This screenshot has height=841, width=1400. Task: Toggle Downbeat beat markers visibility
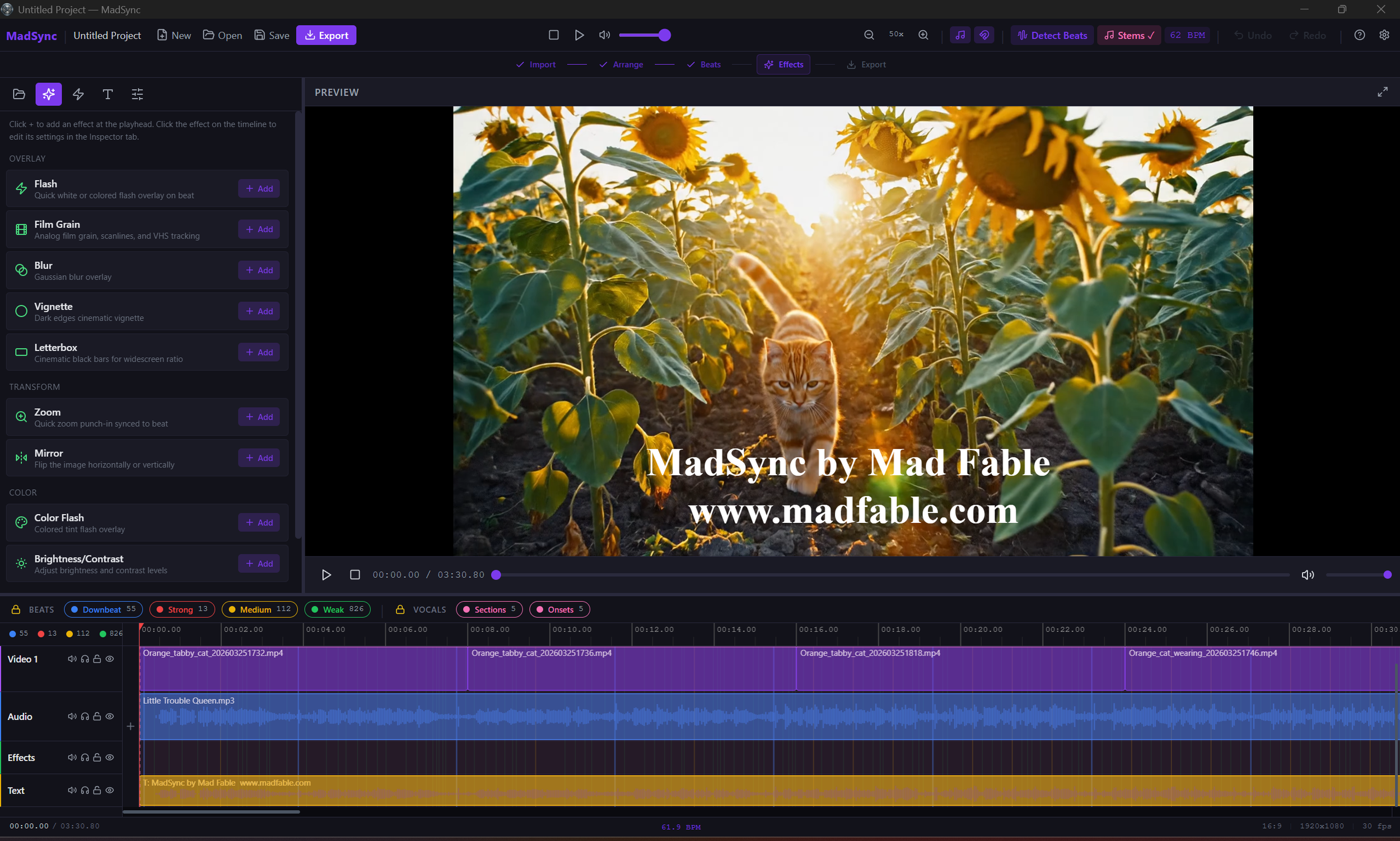click(x=103, y=609)
